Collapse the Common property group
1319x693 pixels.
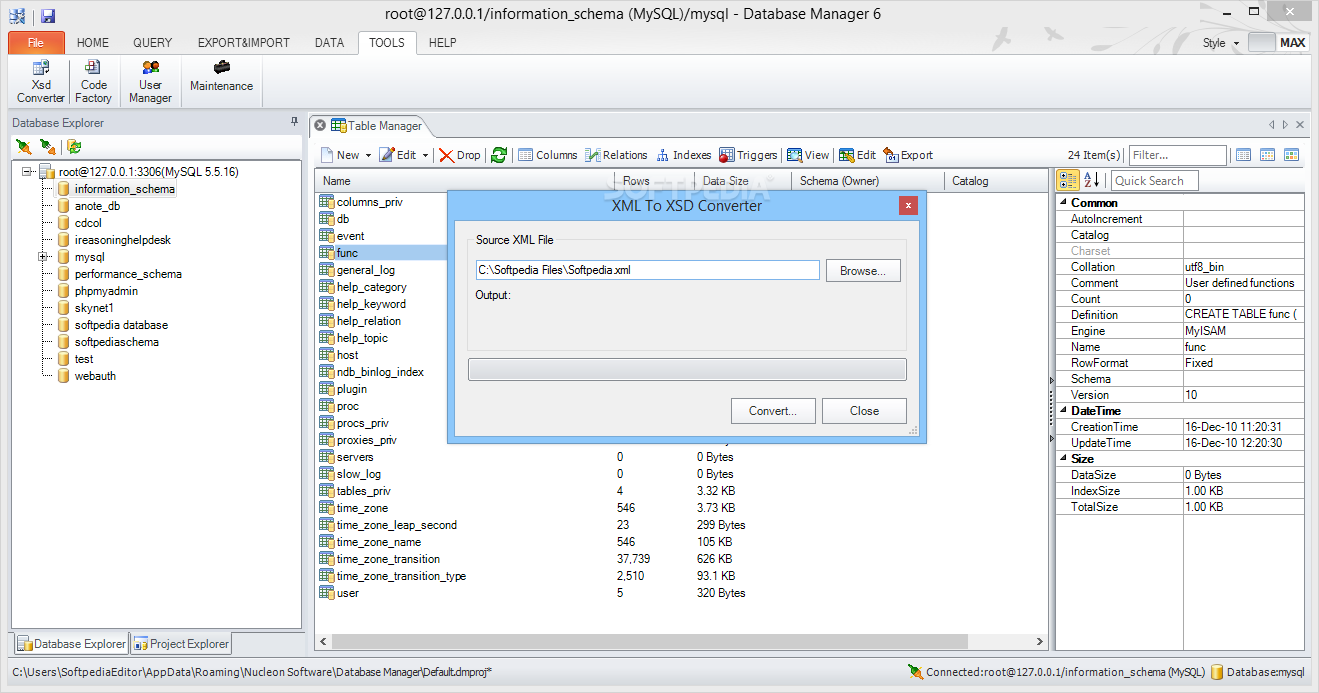(1063, 203)
